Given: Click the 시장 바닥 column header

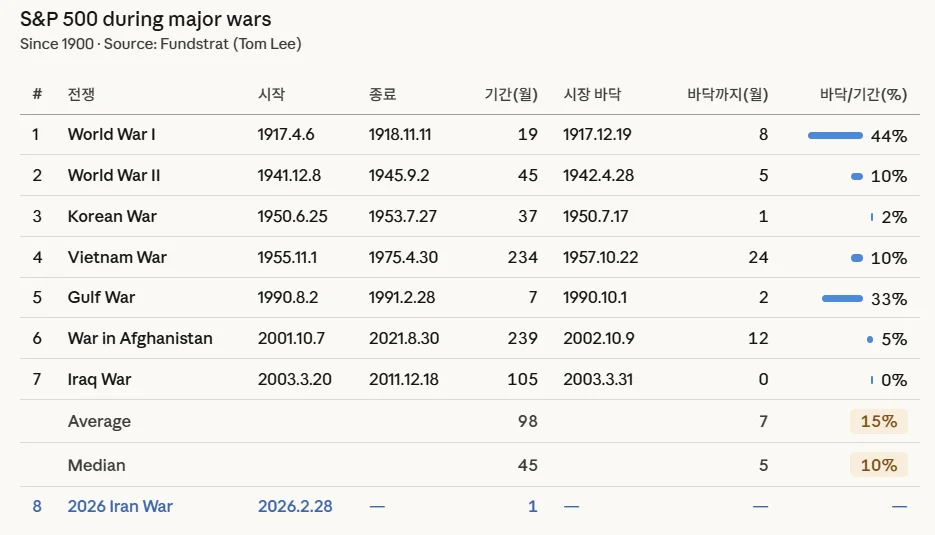Looking at the screenshot, I should point(592,95).
